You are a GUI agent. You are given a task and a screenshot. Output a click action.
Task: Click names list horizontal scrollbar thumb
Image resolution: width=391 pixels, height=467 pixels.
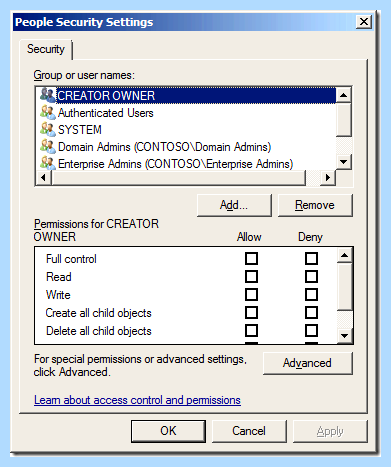pos(178,177)
